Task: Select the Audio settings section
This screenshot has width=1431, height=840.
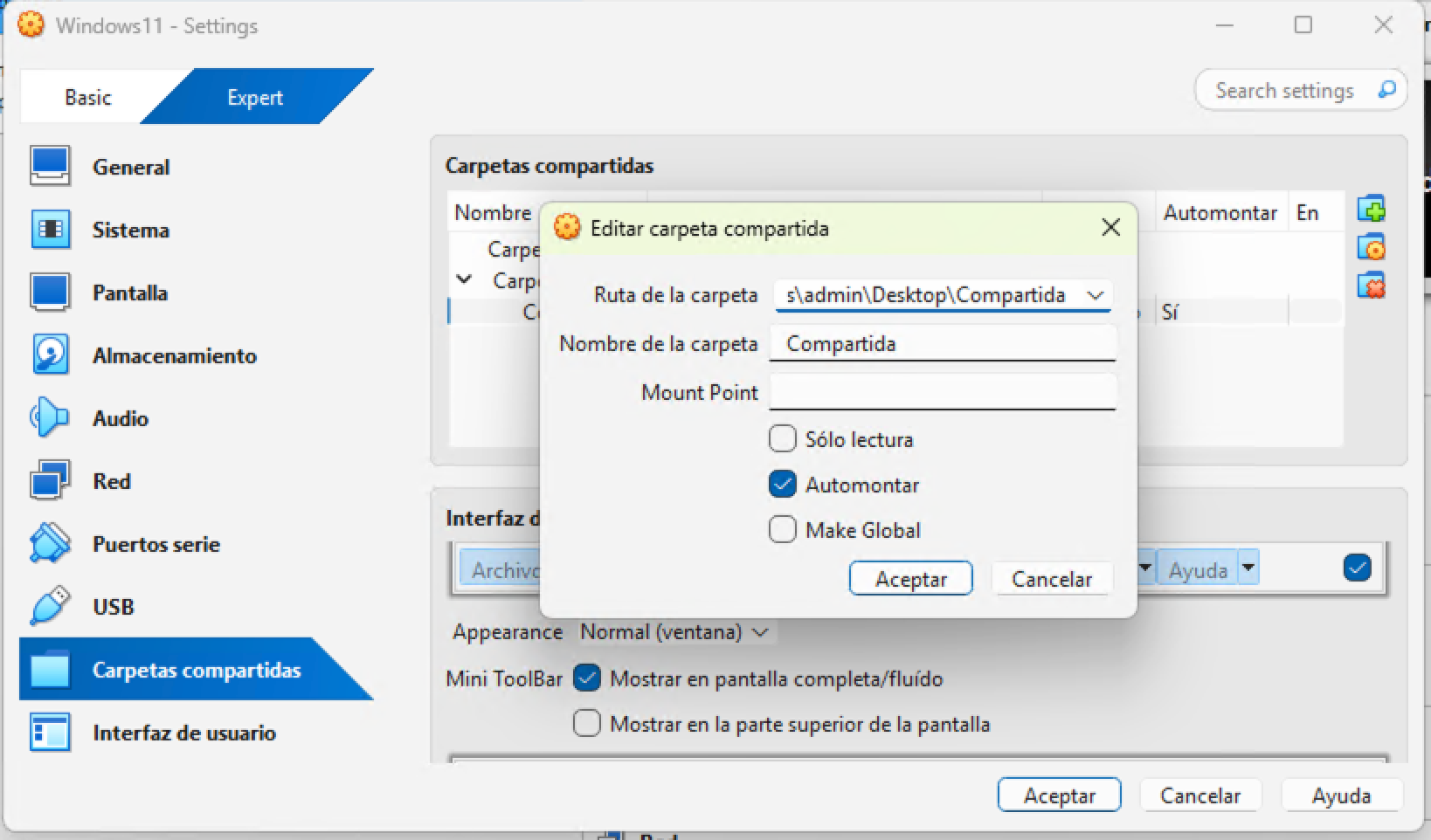Action: point(121,418)
